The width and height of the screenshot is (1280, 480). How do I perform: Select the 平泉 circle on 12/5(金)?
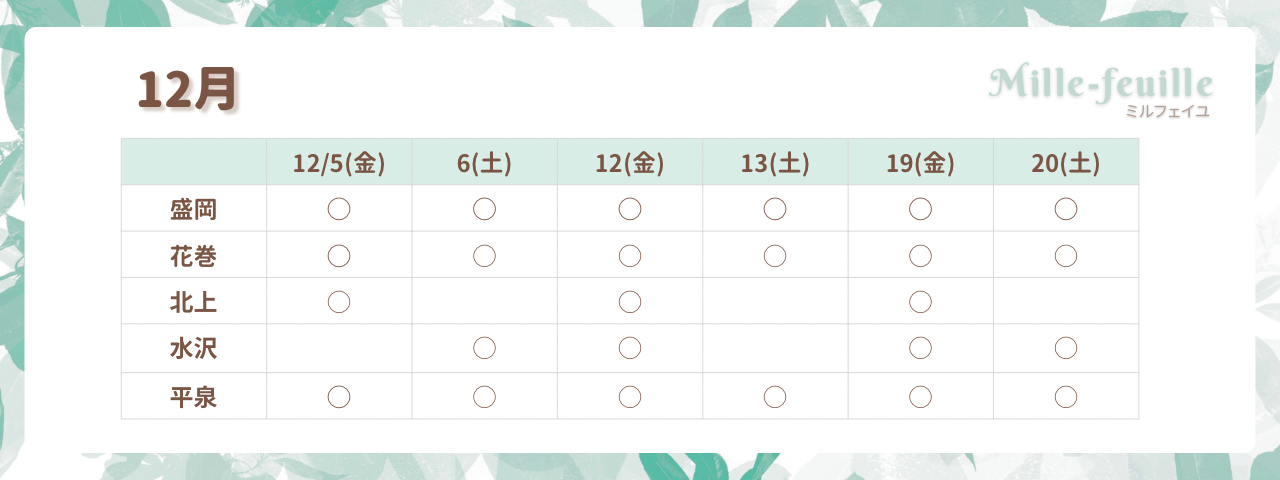339,397
